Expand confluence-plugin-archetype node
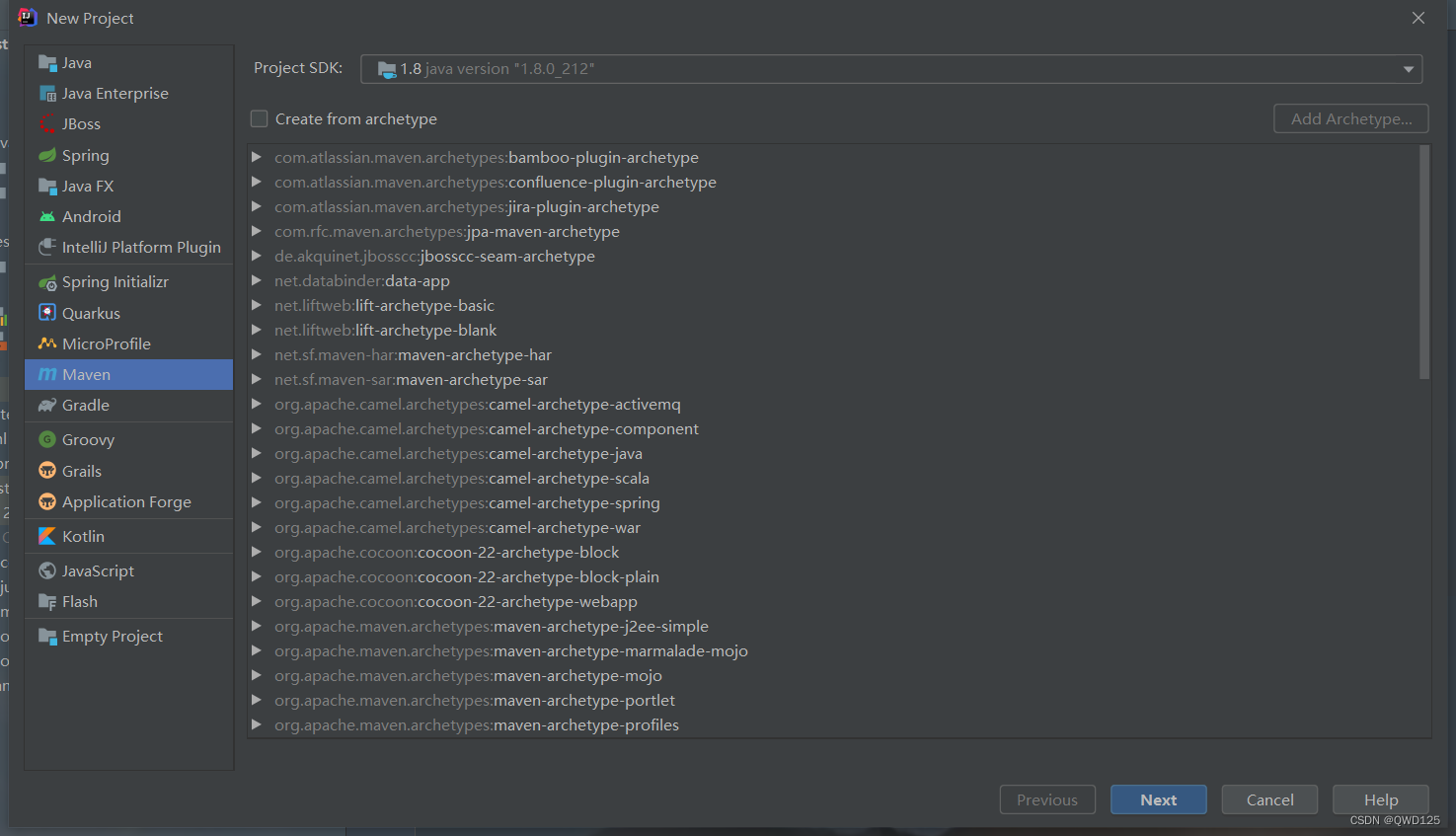This screenshot has height=836, width=1456. (257, 182)
